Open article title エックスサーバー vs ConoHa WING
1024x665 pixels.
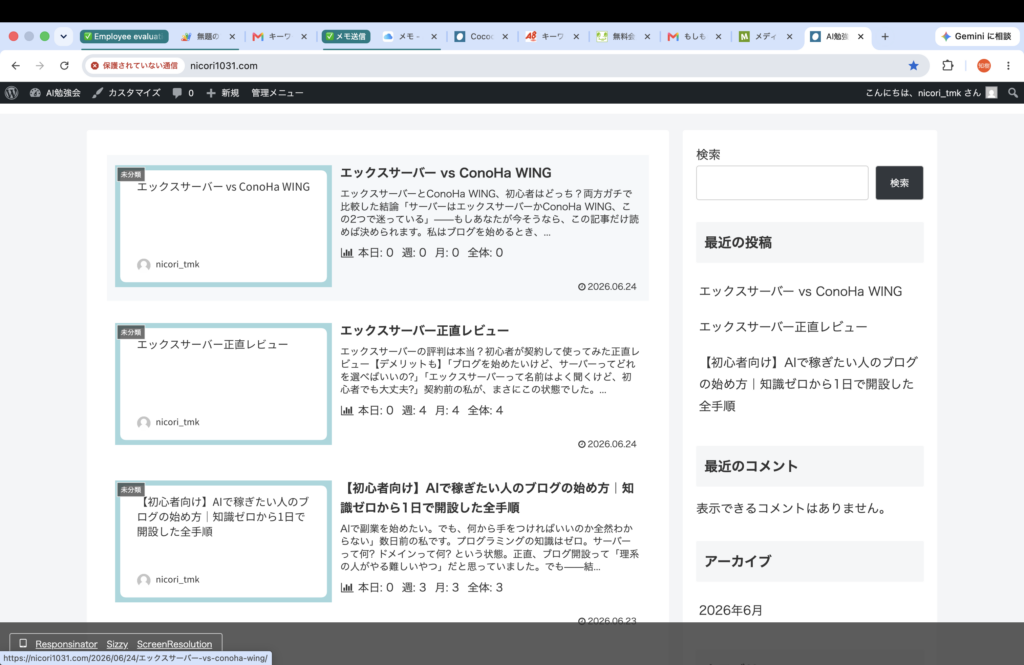pyautogui.click(x=445, y=173)
